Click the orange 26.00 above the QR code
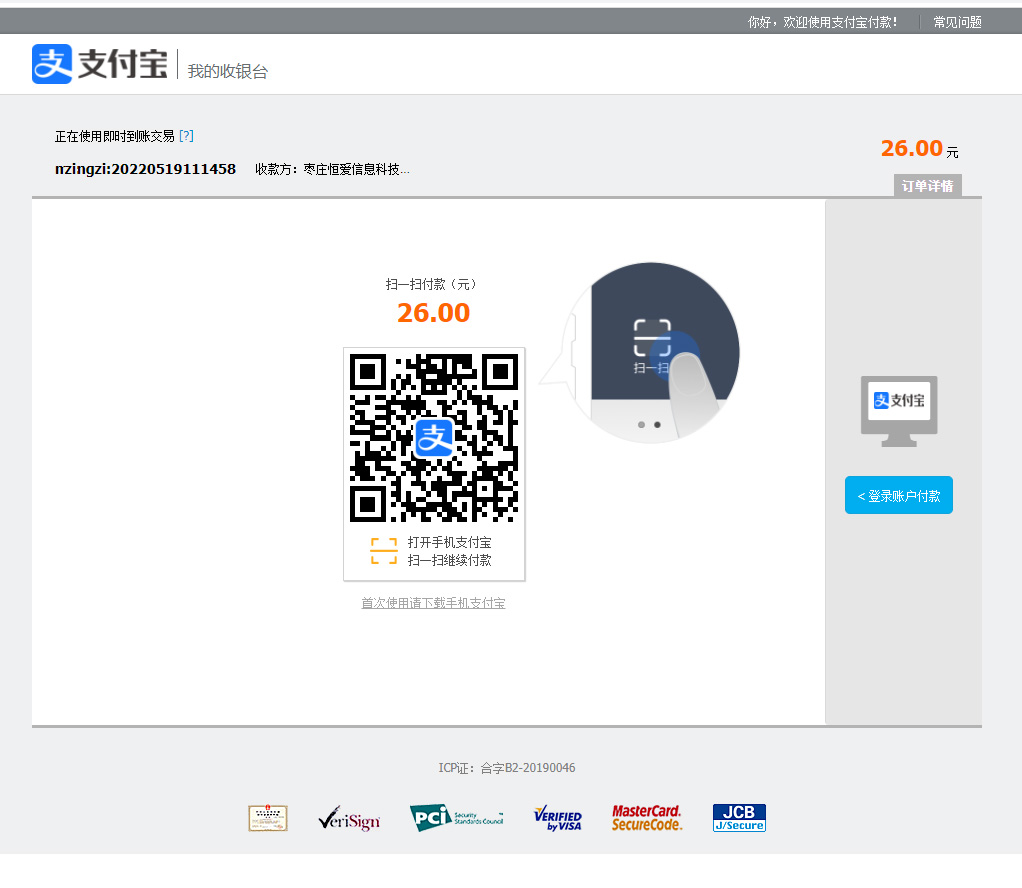The image size is (1022, 888). (433, 313)
